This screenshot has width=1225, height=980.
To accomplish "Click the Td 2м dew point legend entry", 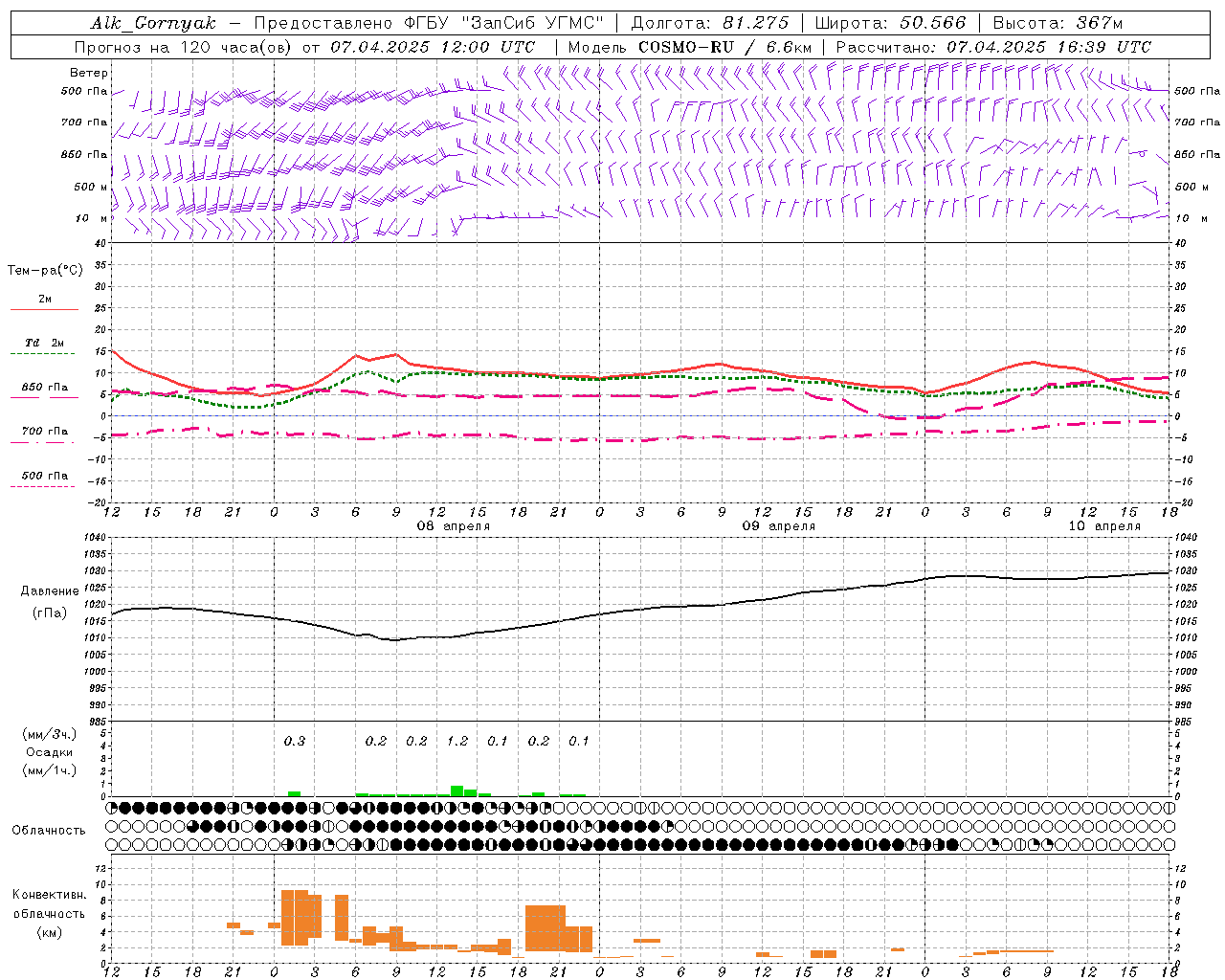I will point(45,343).
